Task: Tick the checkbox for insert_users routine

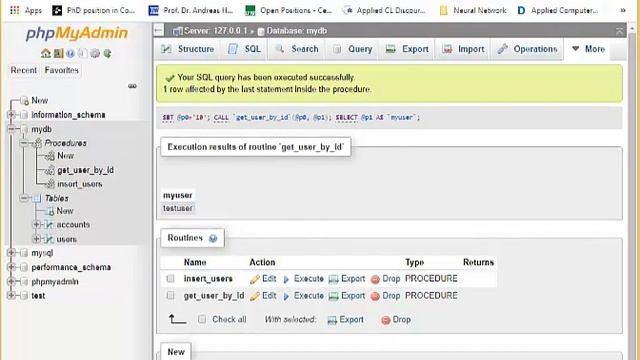Action: [x=171, y=278]
